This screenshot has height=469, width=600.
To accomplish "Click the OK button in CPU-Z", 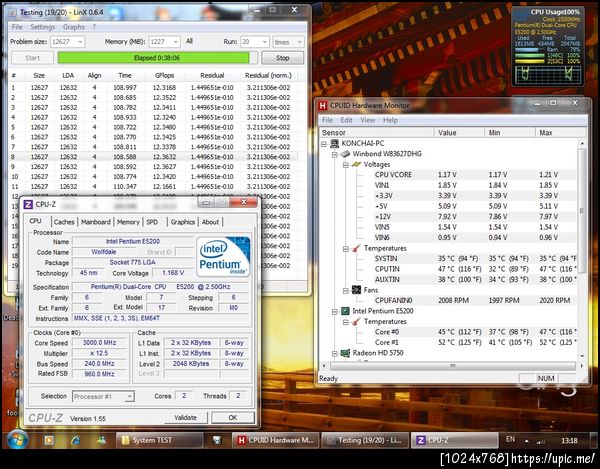I will pyautogui.click(x=233, y=418).
